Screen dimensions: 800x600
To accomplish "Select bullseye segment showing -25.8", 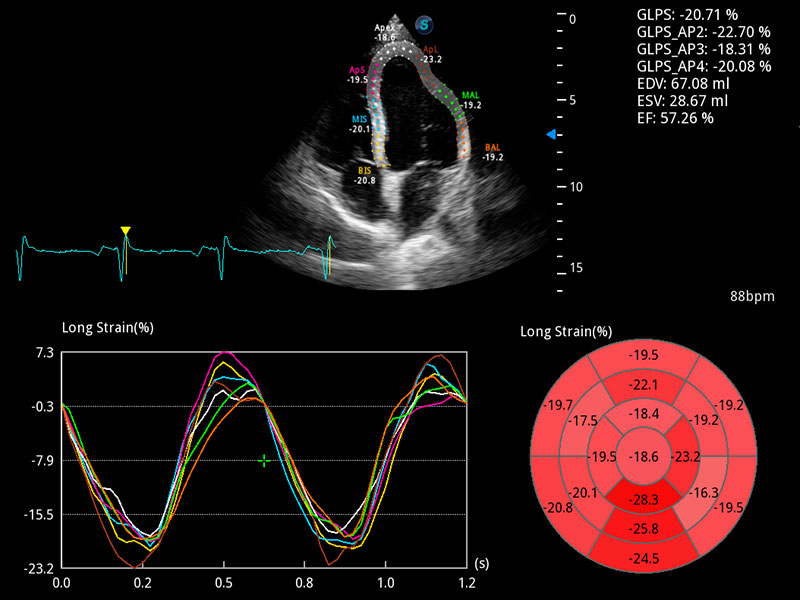I will tap(643, 529).
